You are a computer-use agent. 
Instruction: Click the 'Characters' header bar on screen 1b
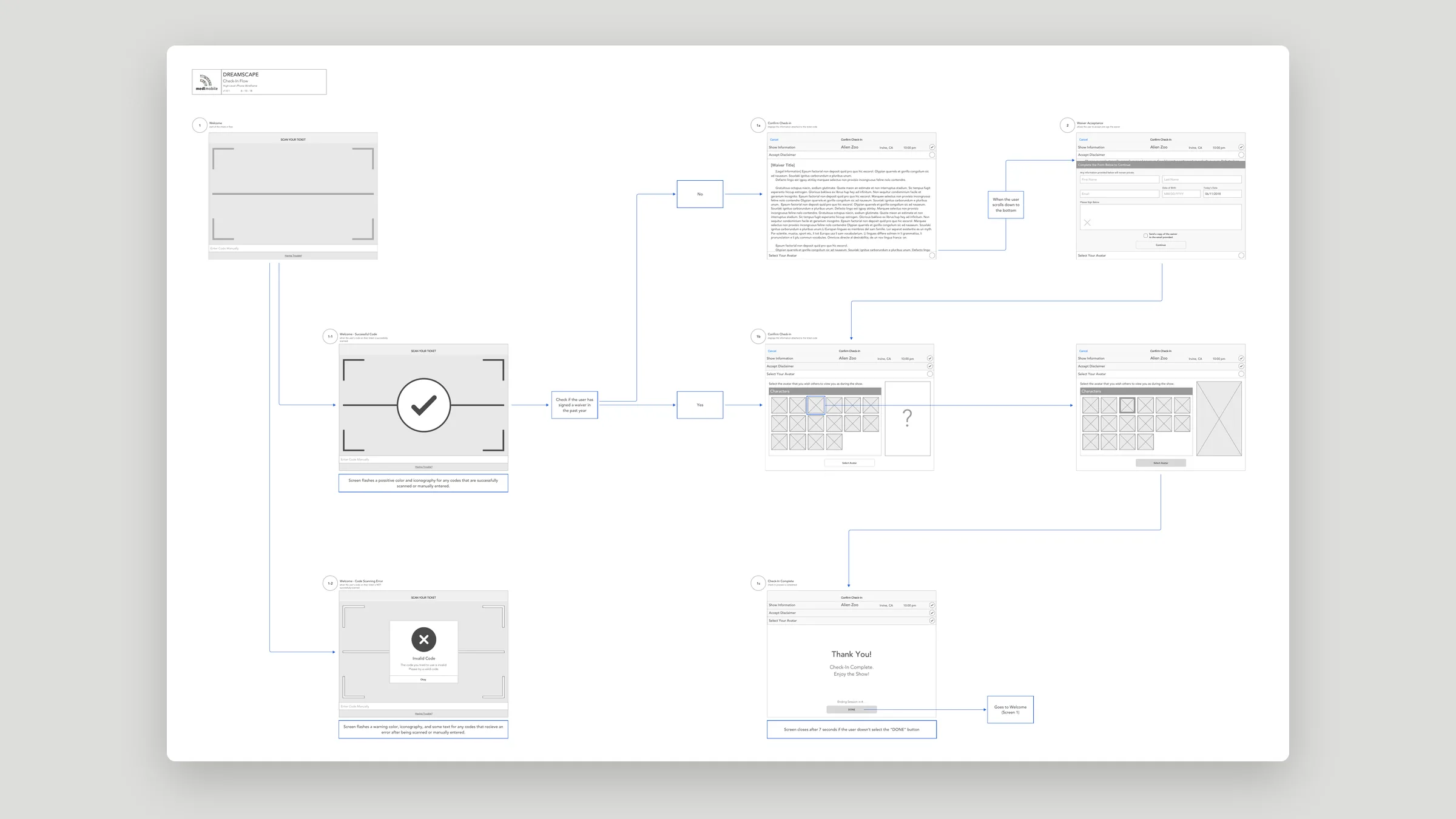(824, 391)
